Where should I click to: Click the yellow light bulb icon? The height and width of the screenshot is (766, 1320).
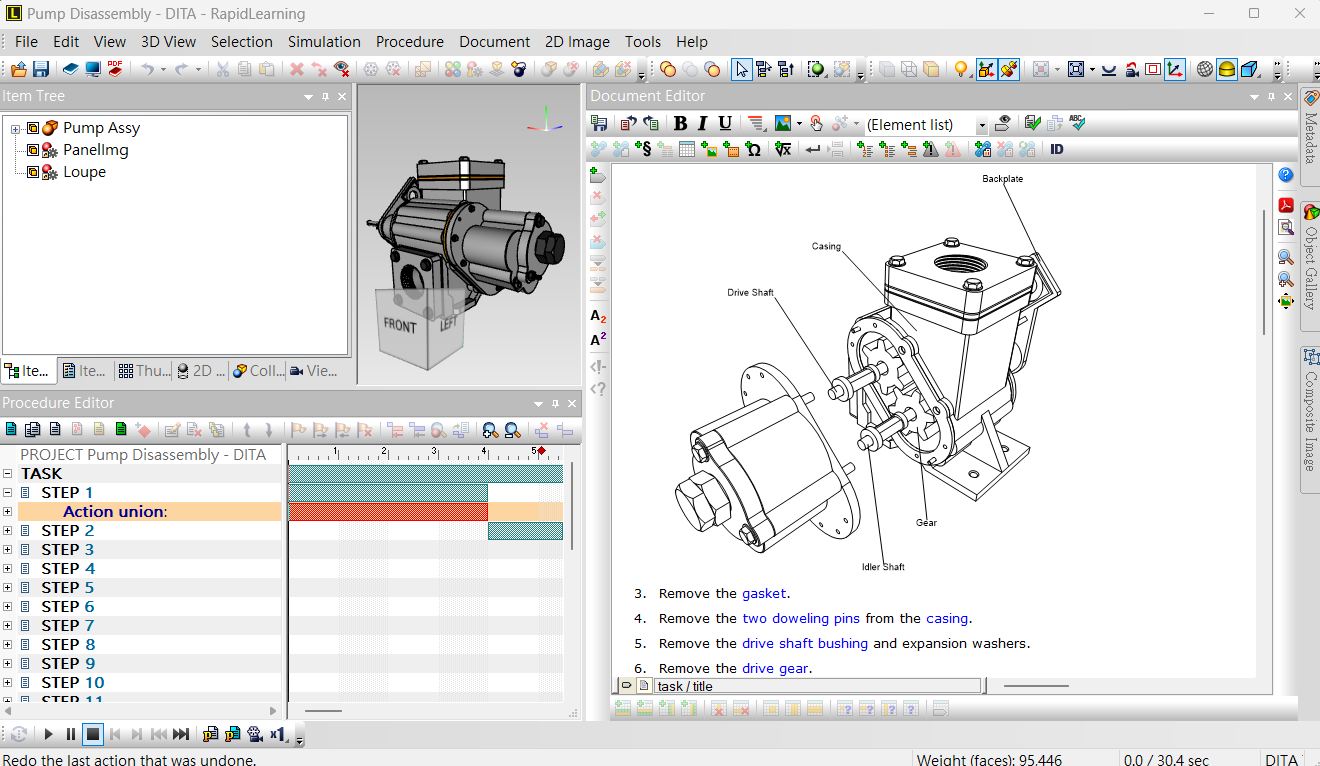961,69
